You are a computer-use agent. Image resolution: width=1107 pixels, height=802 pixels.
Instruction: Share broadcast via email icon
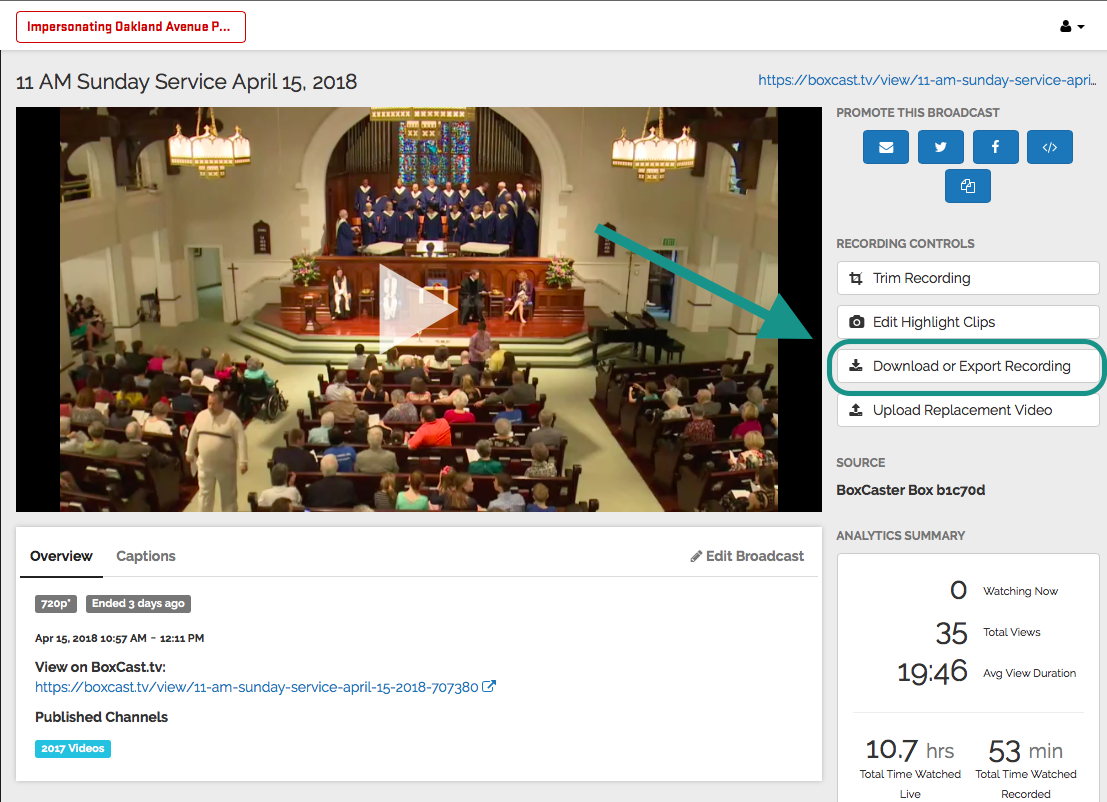(885, 147)
